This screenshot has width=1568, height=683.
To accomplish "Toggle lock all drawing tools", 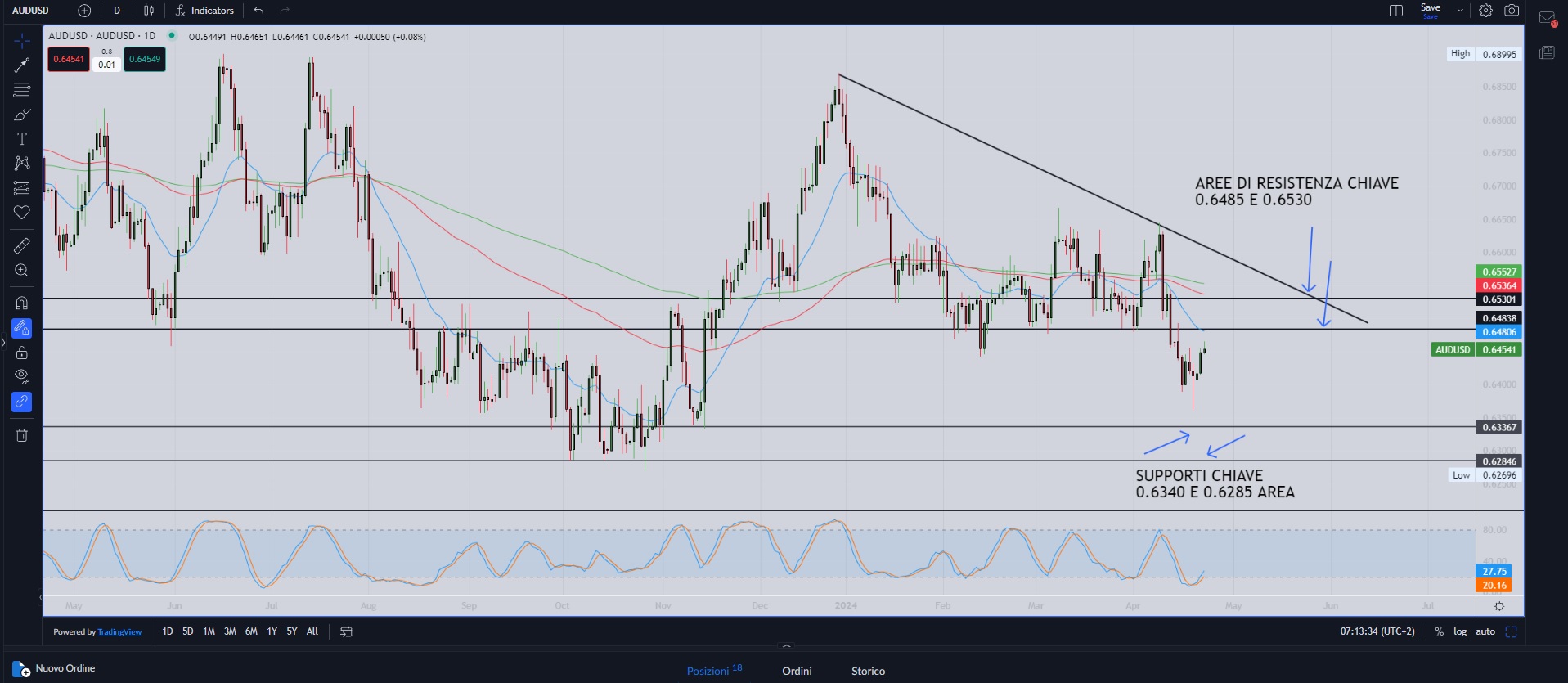I will pos(21,353).
